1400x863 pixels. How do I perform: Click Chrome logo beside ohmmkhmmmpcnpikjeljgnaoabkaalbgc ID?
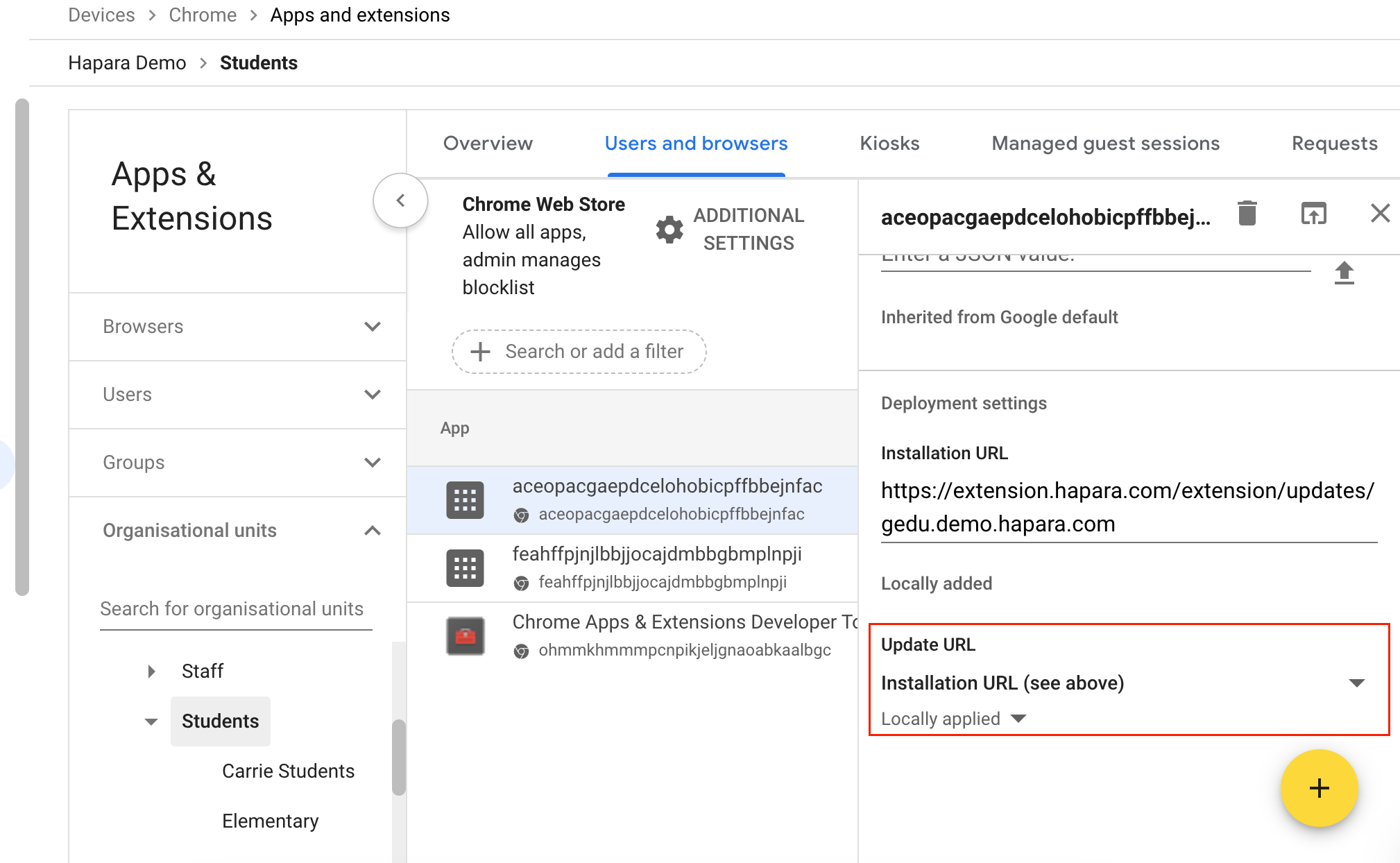click(521, 651)
